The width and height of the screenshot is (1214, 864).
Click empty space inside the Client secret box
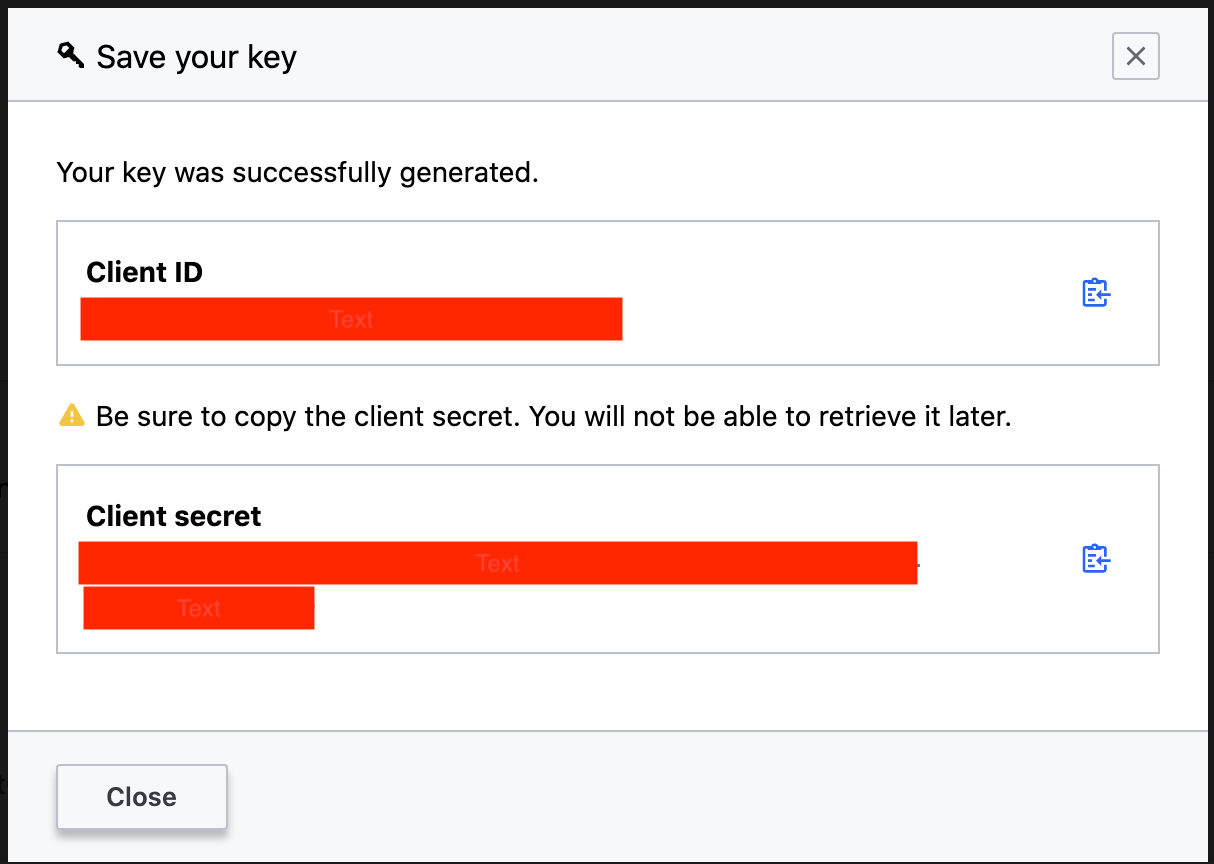(700, 615)
